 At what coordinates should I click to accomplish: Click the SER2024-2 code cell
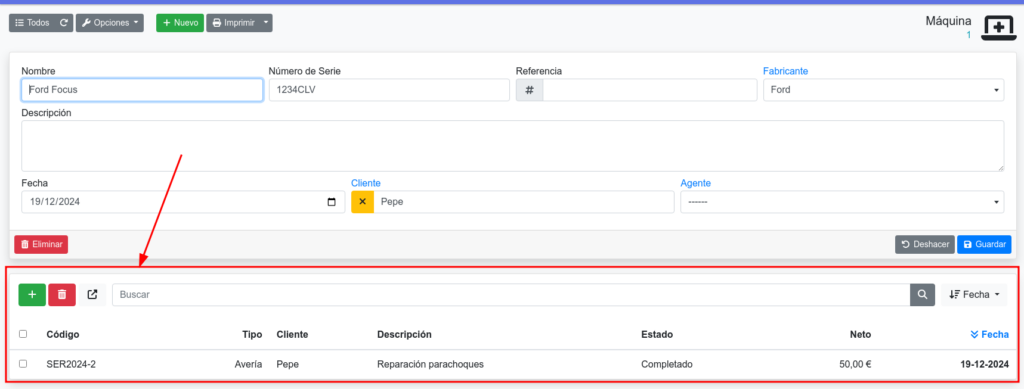pyautogui.click(x=71, y=364)
